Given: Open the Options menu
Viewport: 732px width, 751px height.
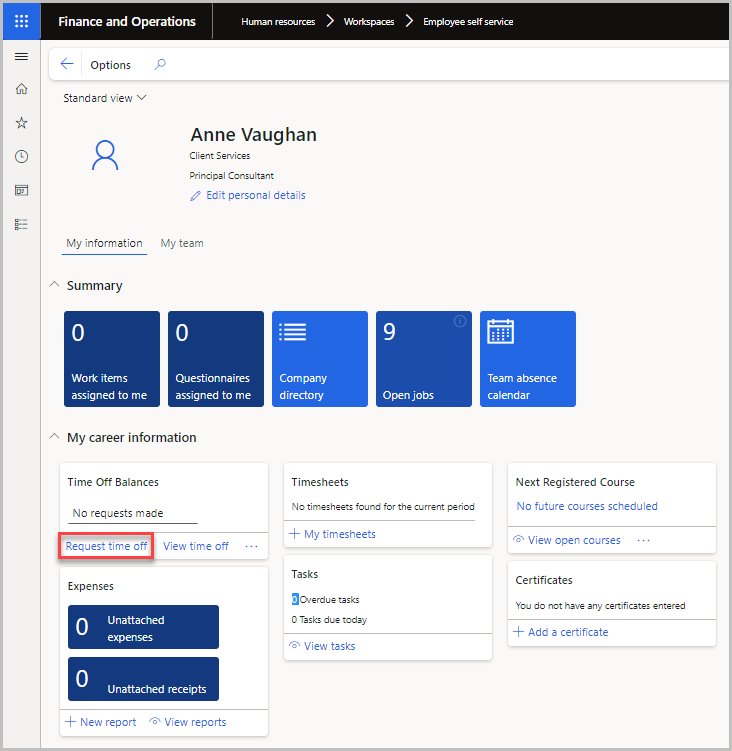Looking at the screenshot, I should pyautogui.click(x=110, y=65).
